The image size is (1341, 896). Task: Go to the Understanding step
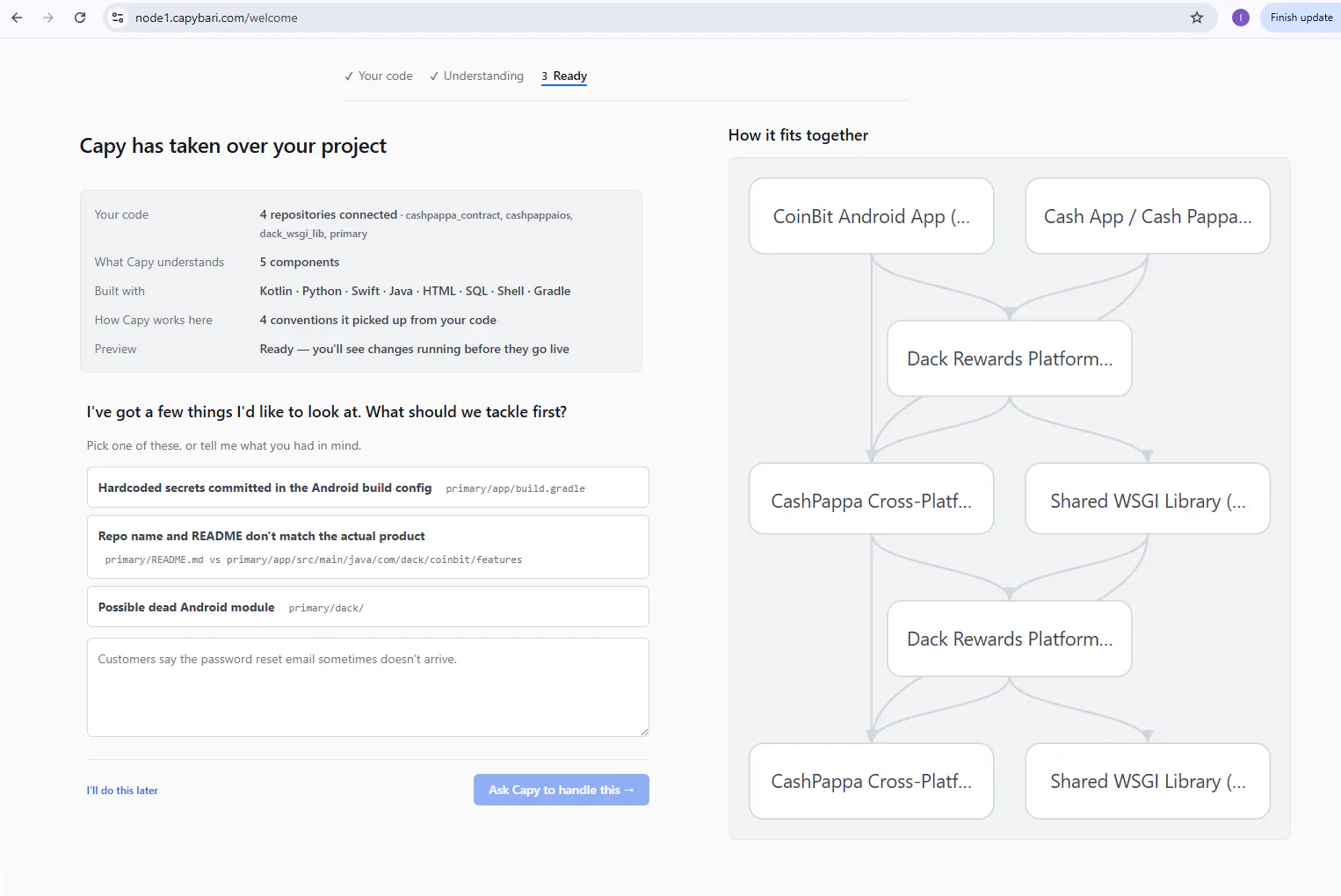(476, 76)
